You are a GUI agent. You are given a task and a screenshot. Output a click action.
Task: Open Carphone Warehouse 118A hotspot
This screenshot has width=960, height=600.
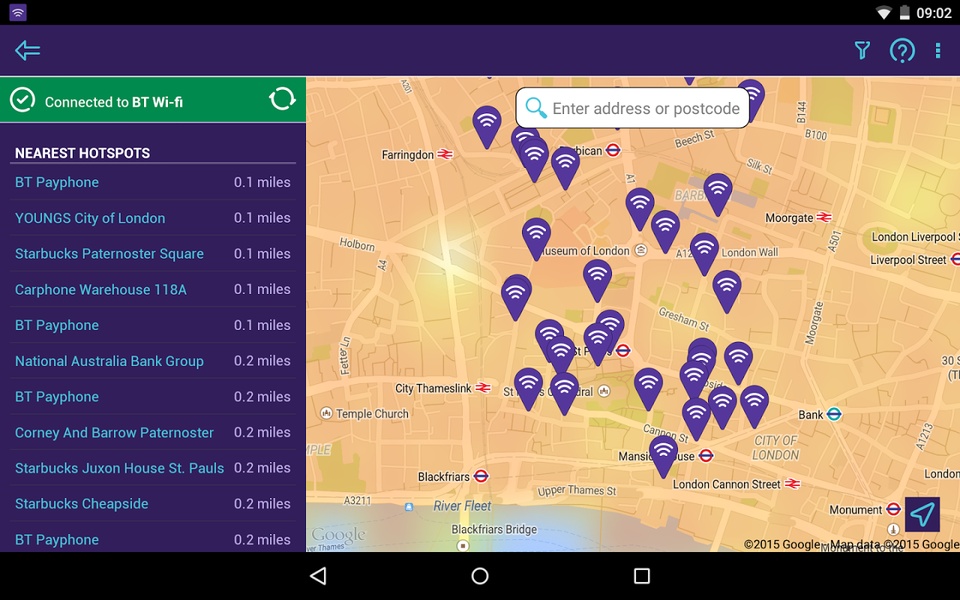click(152, 290)
